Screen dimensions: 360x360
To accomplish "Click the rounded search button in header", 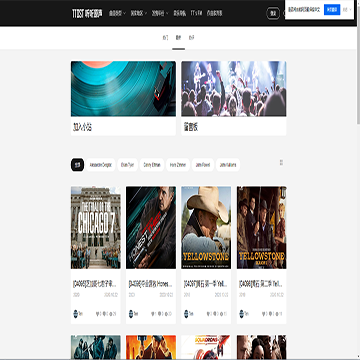I will tap(273, 13).
